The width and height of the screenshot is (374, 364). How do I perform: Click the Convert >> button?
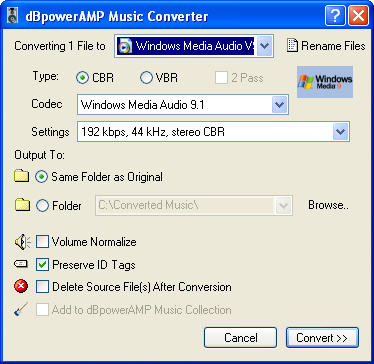point(322,338)
